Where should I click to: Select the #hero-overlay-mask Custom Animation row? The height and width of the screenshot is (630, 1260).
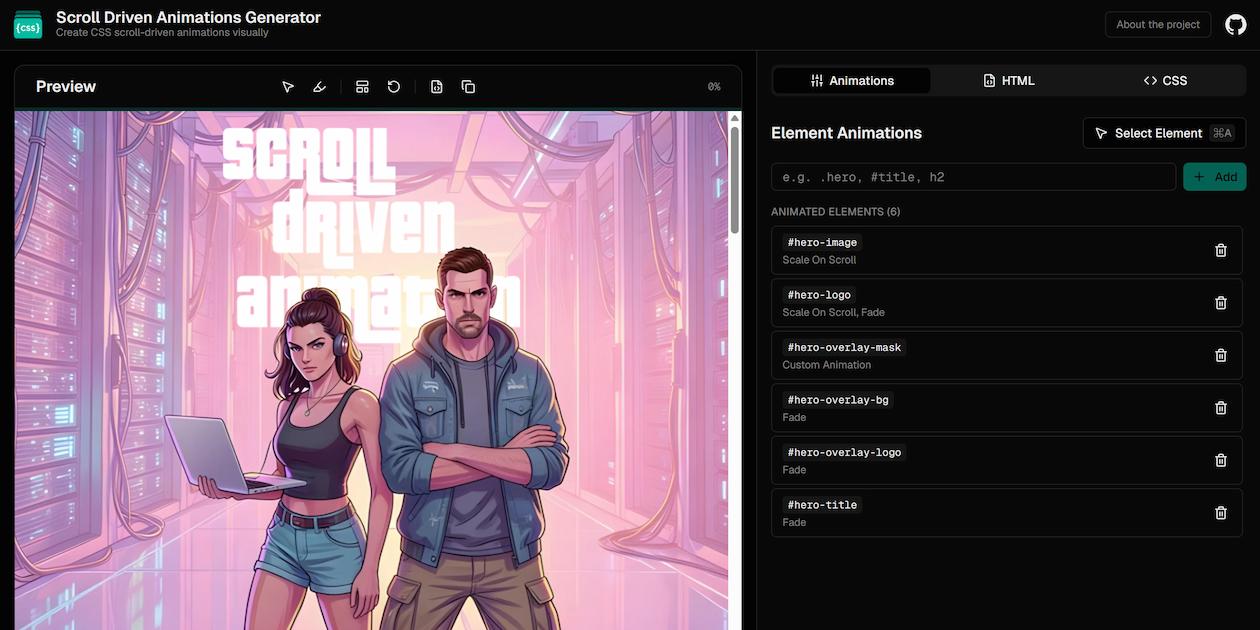(1006, 355)
